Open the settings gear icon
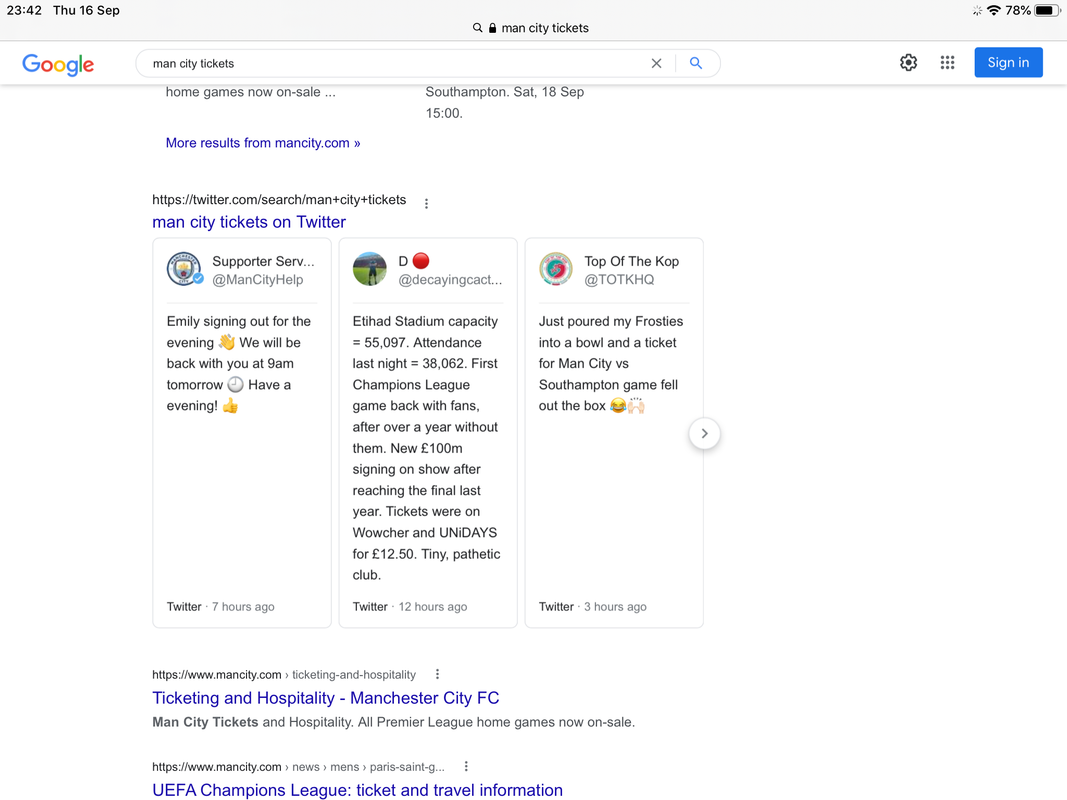Viewport: 1067px width, 800px height. point(908,63)
